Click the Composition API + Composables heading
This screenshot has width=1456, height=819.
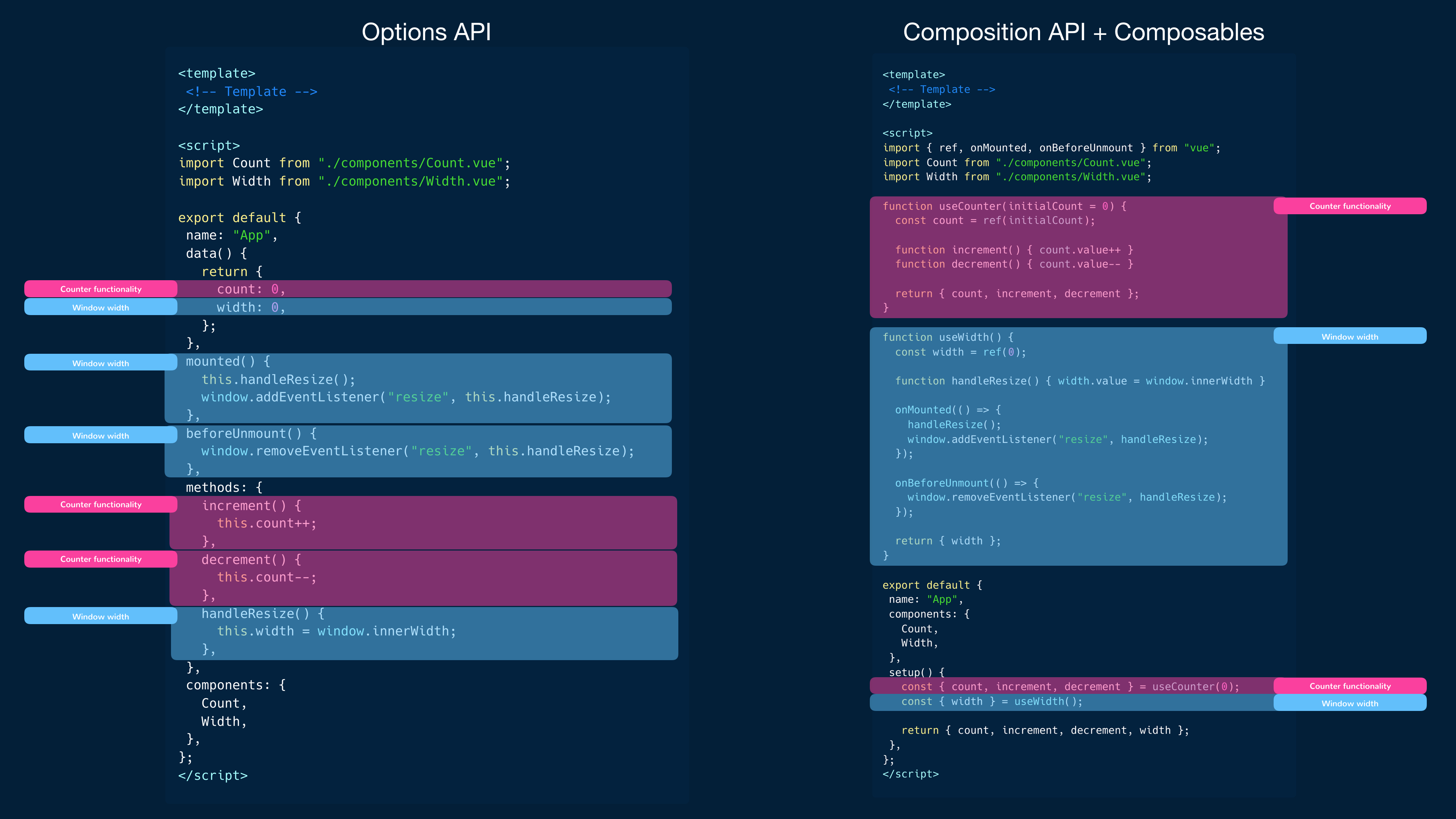tap(1083, 32)
